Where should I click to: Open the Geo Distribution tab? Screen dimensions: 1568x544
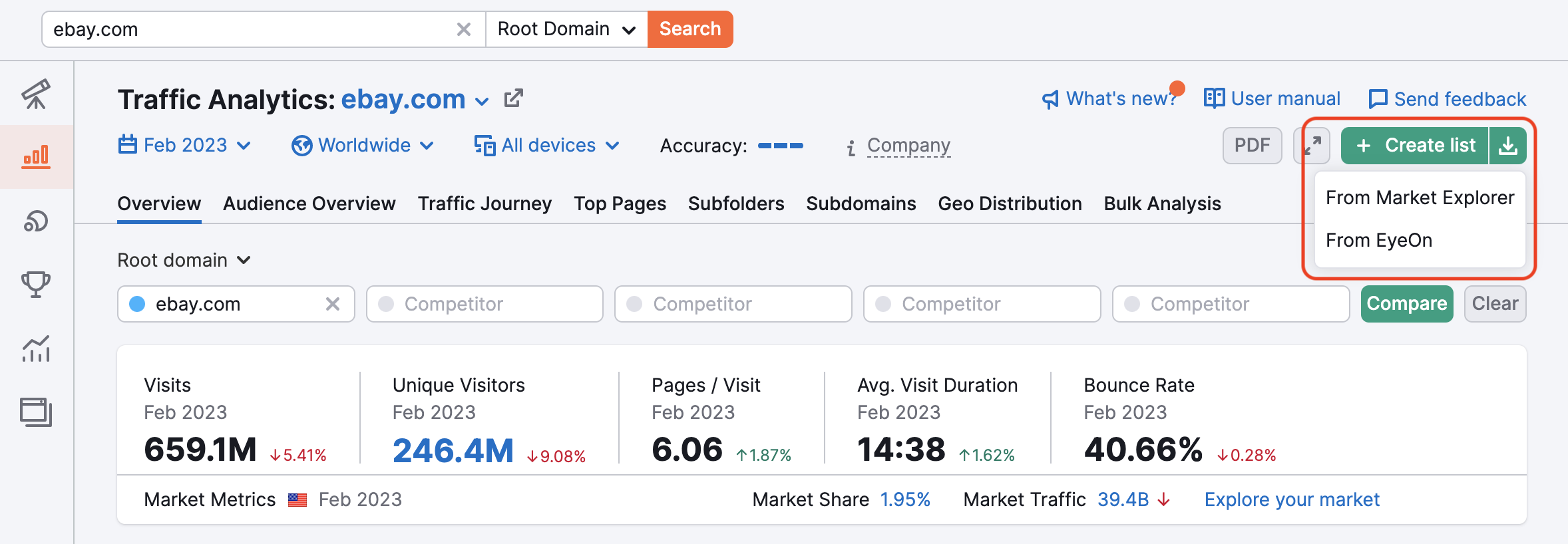pos(1010,204)
